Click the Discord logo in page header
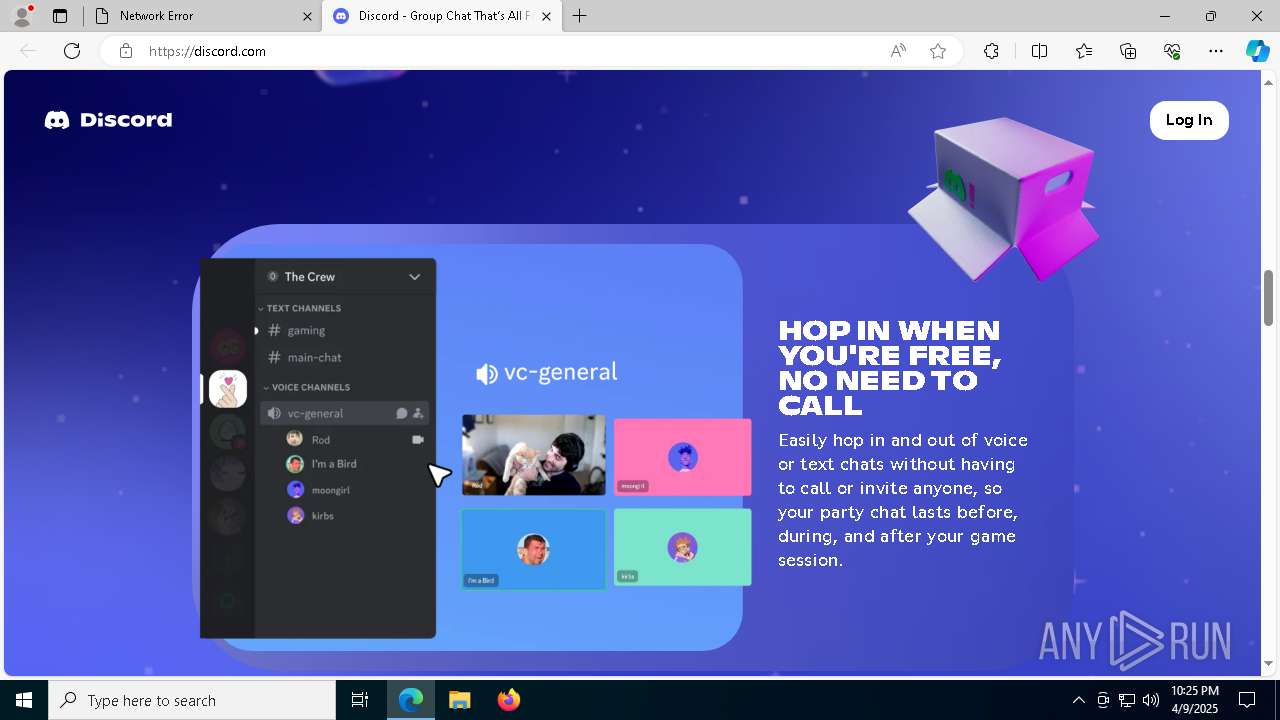 pyautogui.click(x=108, y=120)
